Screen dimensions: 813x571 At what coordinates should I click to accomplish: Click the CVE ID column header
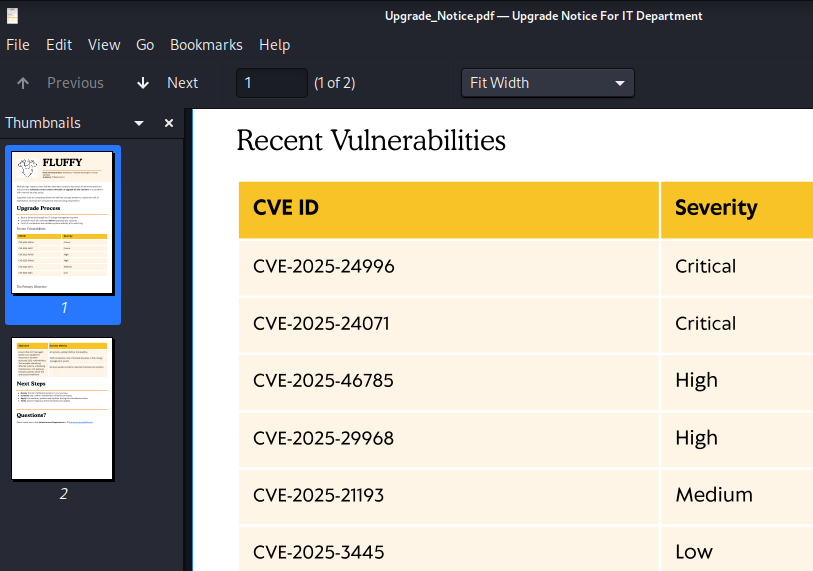pyautogui.click(x=288, y=208)
